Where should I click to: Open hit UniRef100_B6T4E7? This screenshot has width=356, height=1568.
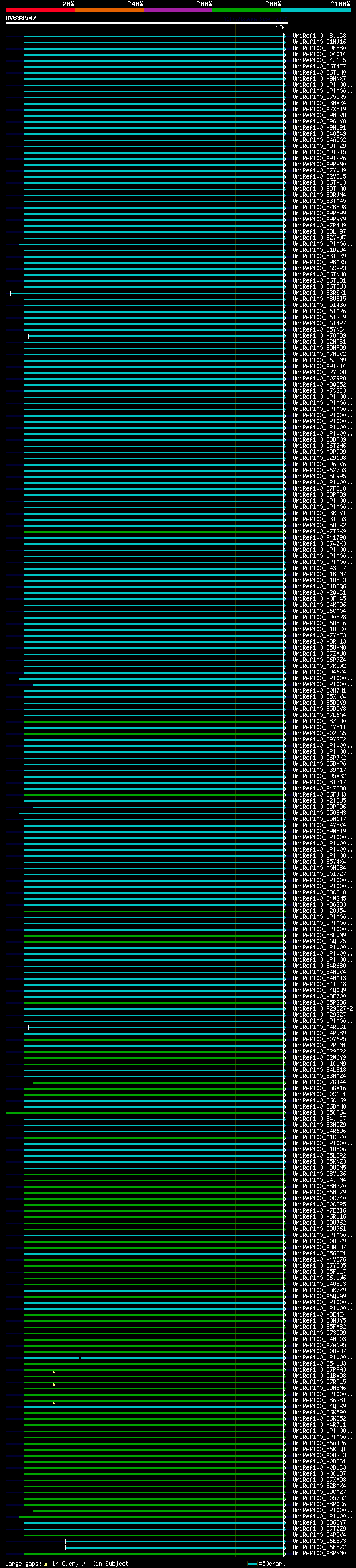click(x=319, y=66)
